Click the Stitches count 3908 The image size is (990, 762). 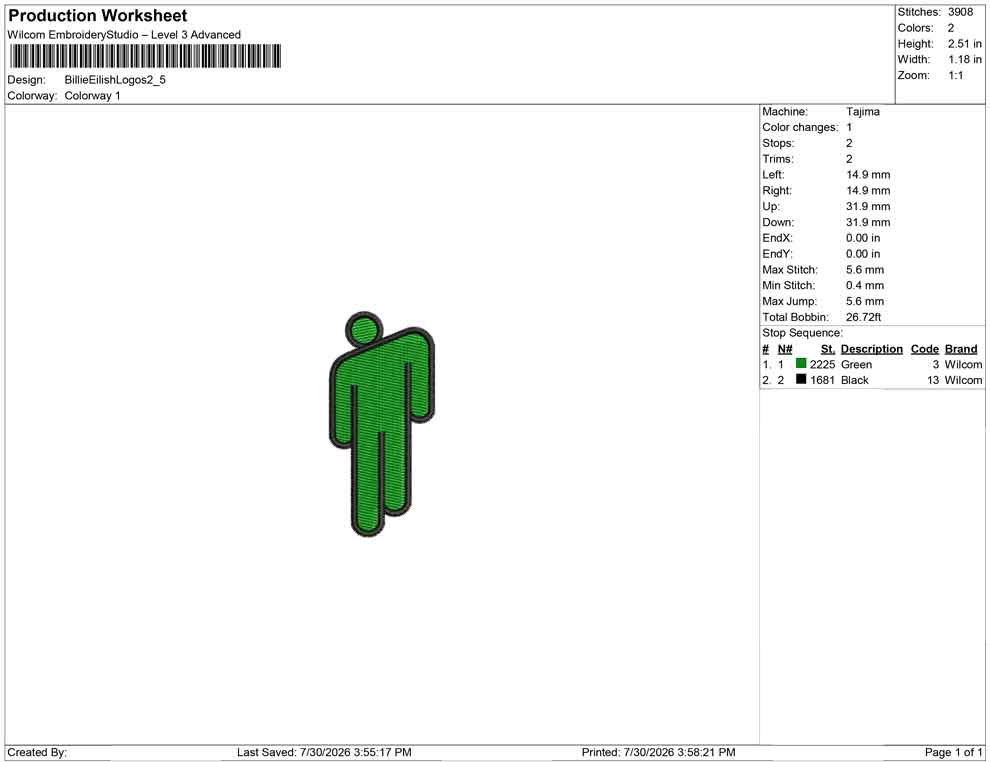click(x=960, y=12)
